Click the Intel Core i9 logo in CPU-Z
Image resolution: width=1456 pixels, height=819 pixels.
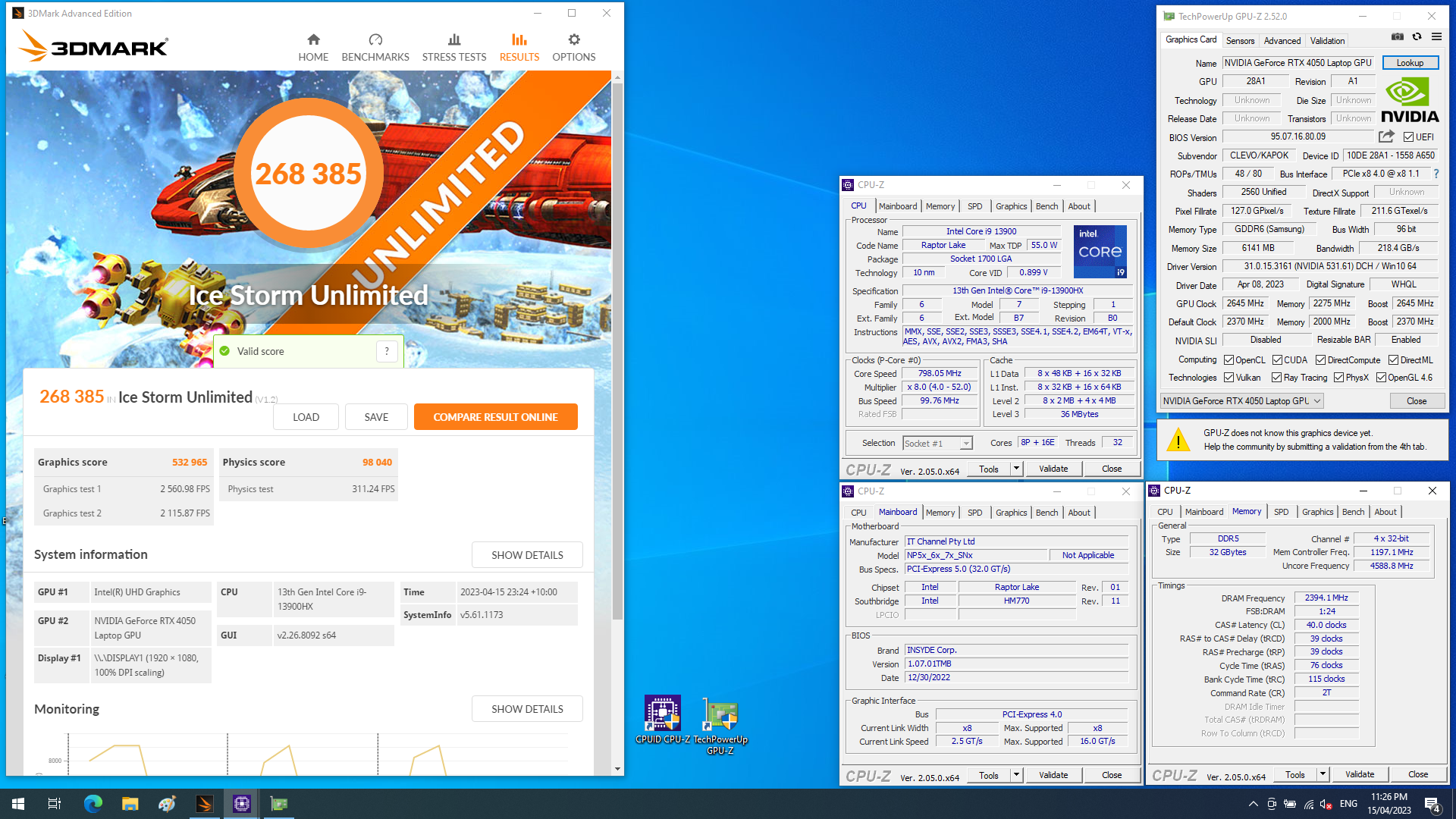1100,251
